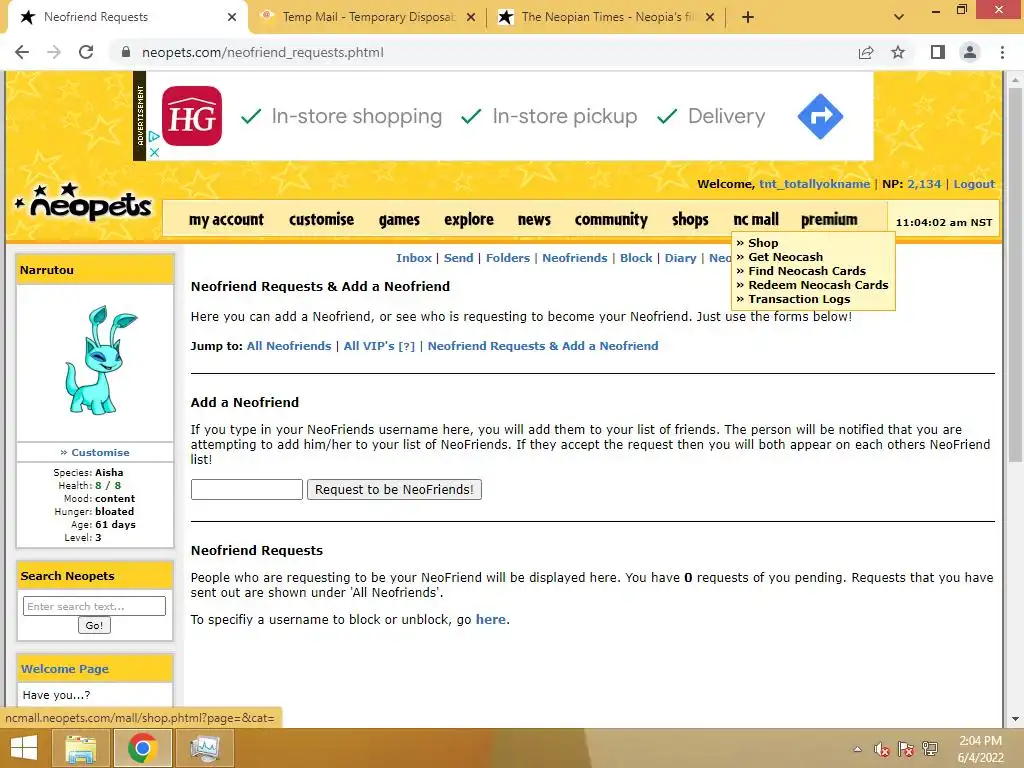1024x768 pixels.
Task: Open the my account menu
Action: [x=226, y=219]
